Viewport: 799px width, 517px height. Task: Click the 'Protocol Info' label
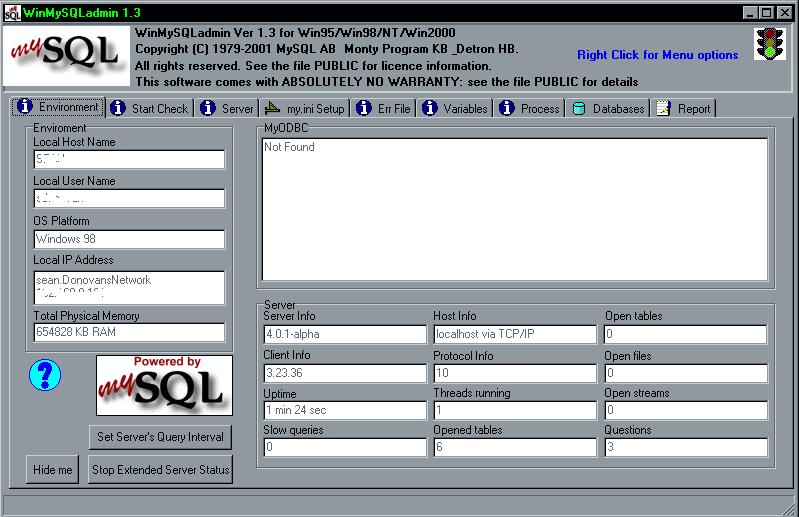463,356
